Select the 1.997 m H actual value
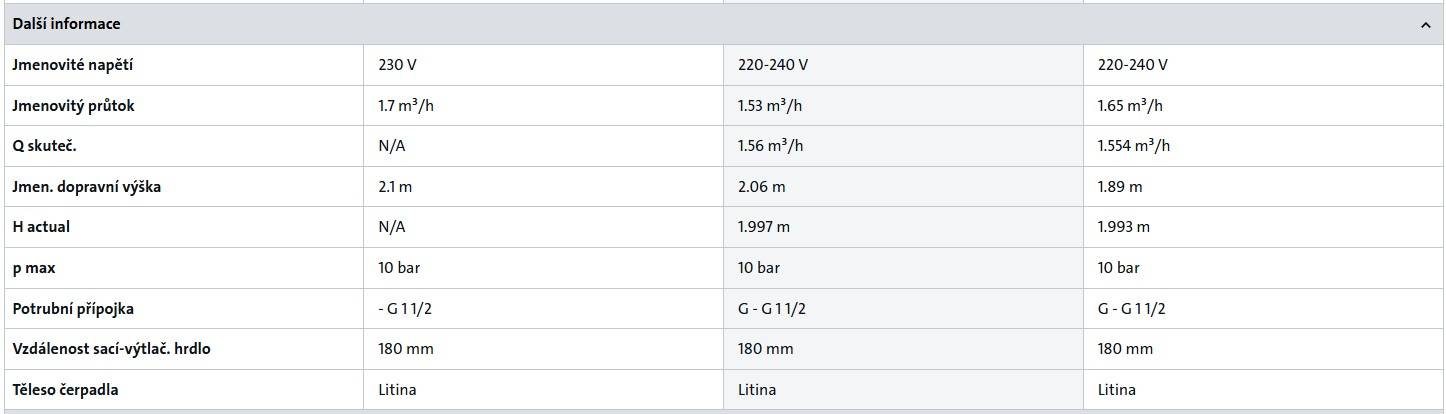Image resolution: width=1446 pixels, height=414 pixels. 763,227
